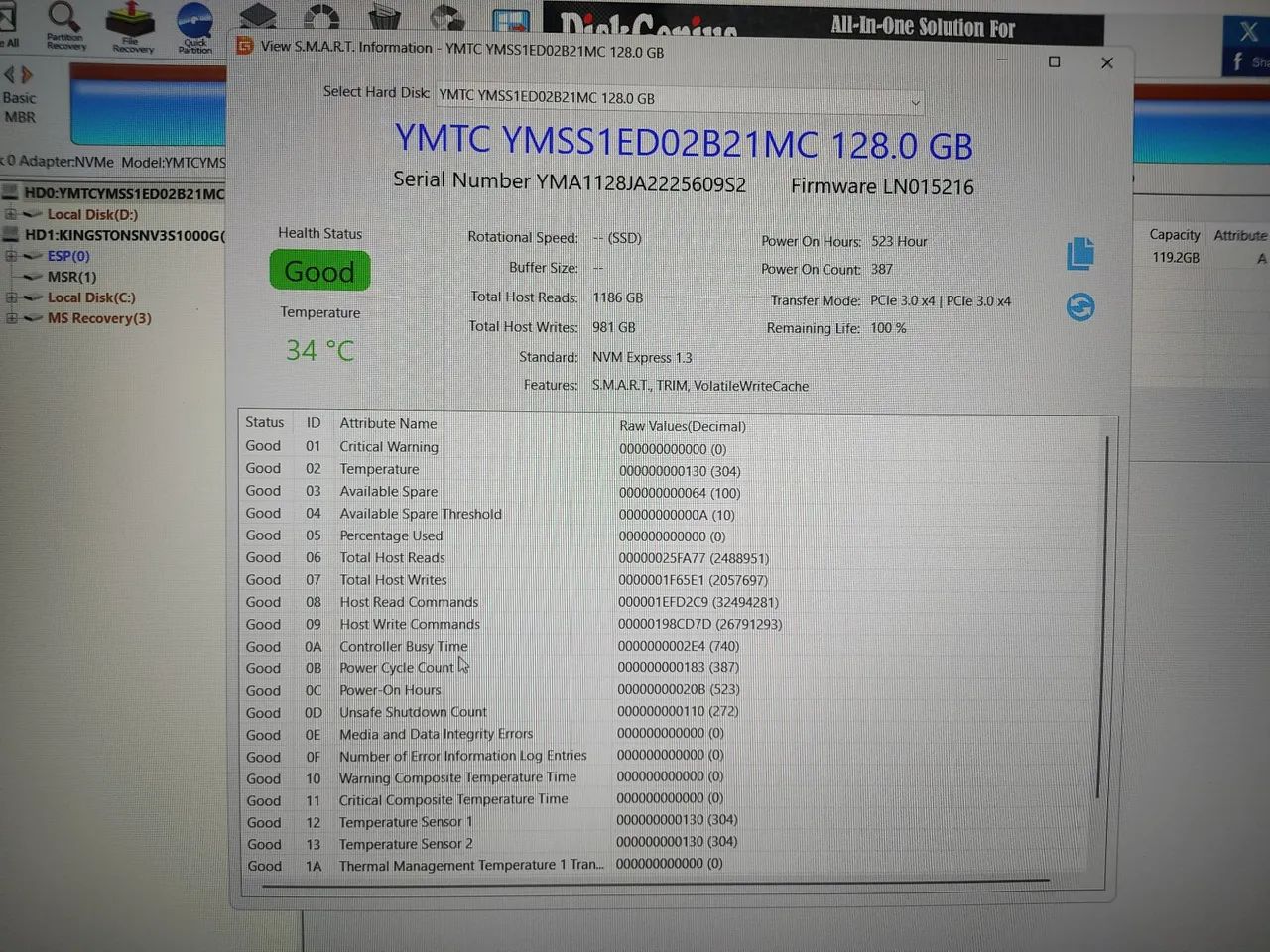Select the MSR(1) partition
The width and height of the screenshot is (1270, 952).
pyautogui.click(x=71, y=277)
